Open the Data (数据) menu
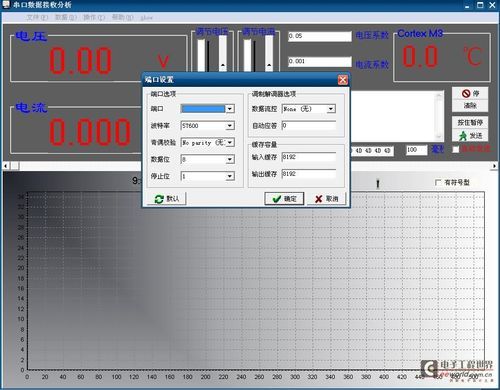Viewport: 500px width, 390px height. coord(66,17)
